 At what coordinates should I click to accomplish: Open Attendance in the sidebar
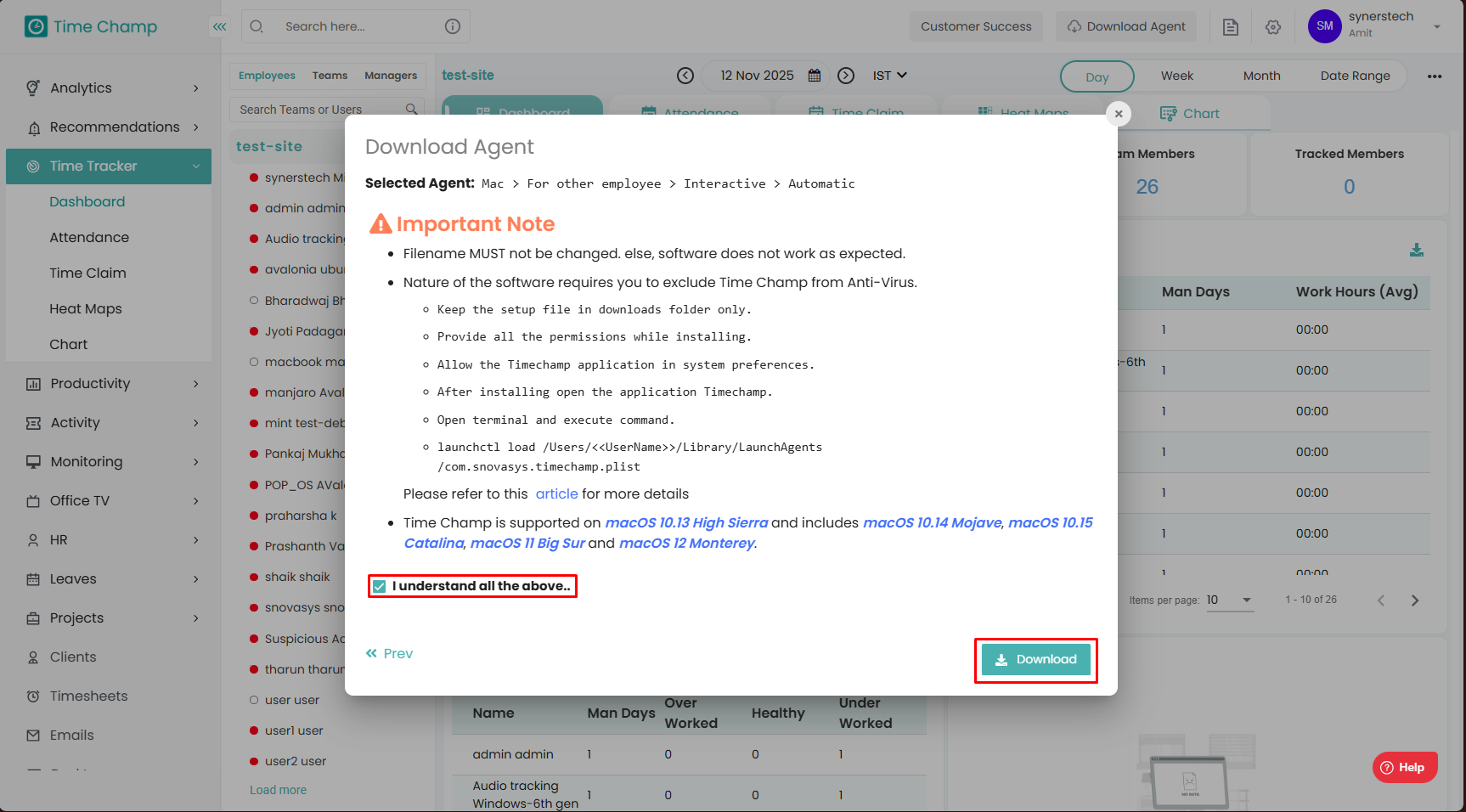pos(89,238)
